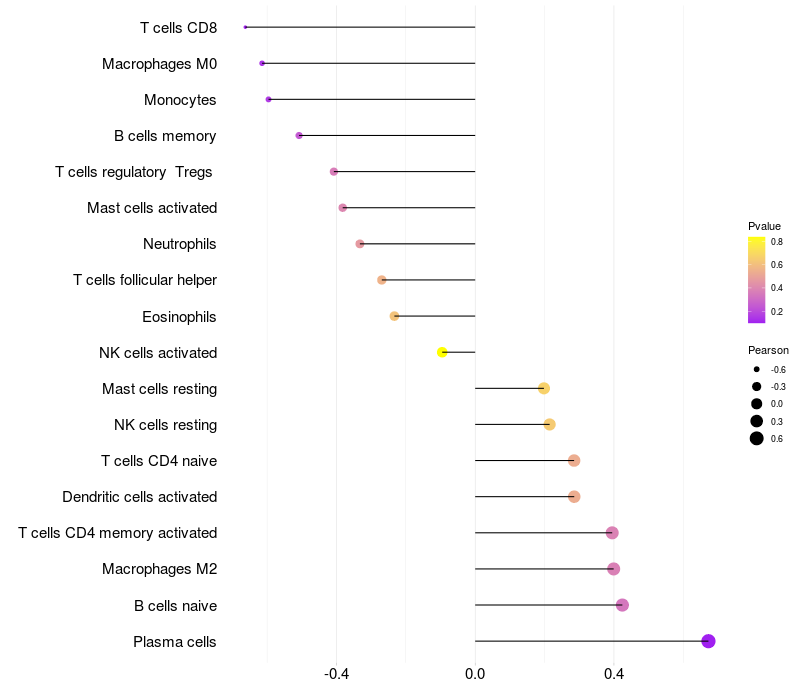Select the Mast cells resting dot
This screenshot has width=800, height=700.
[544, 388]
